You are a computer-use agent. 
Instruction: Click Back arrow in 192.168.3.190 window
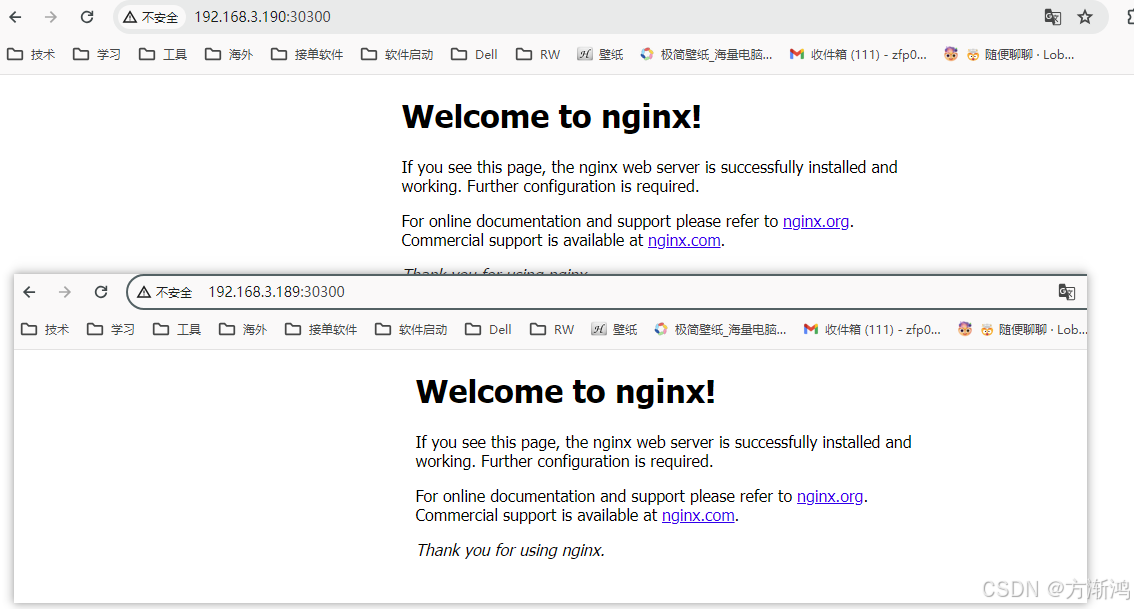15,17
